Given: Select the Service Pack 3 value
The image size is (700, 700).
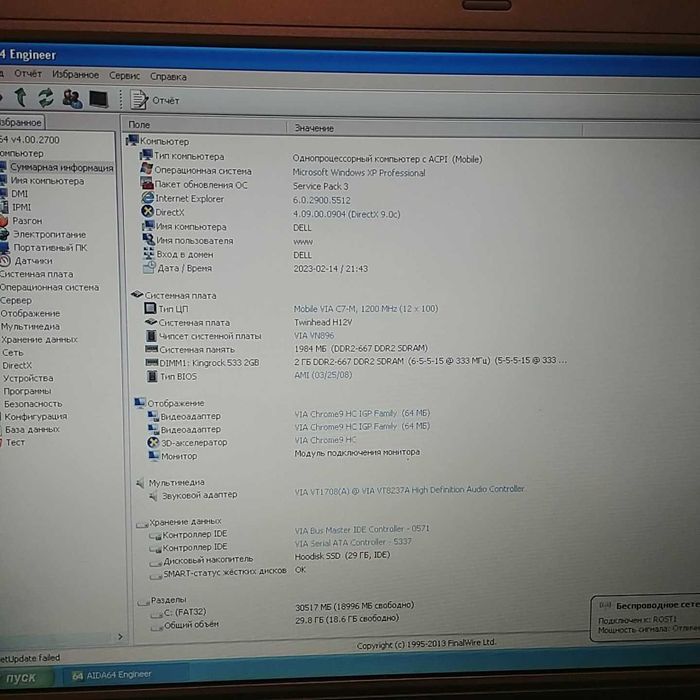Looking at the screenshot, I should [320, 186].
